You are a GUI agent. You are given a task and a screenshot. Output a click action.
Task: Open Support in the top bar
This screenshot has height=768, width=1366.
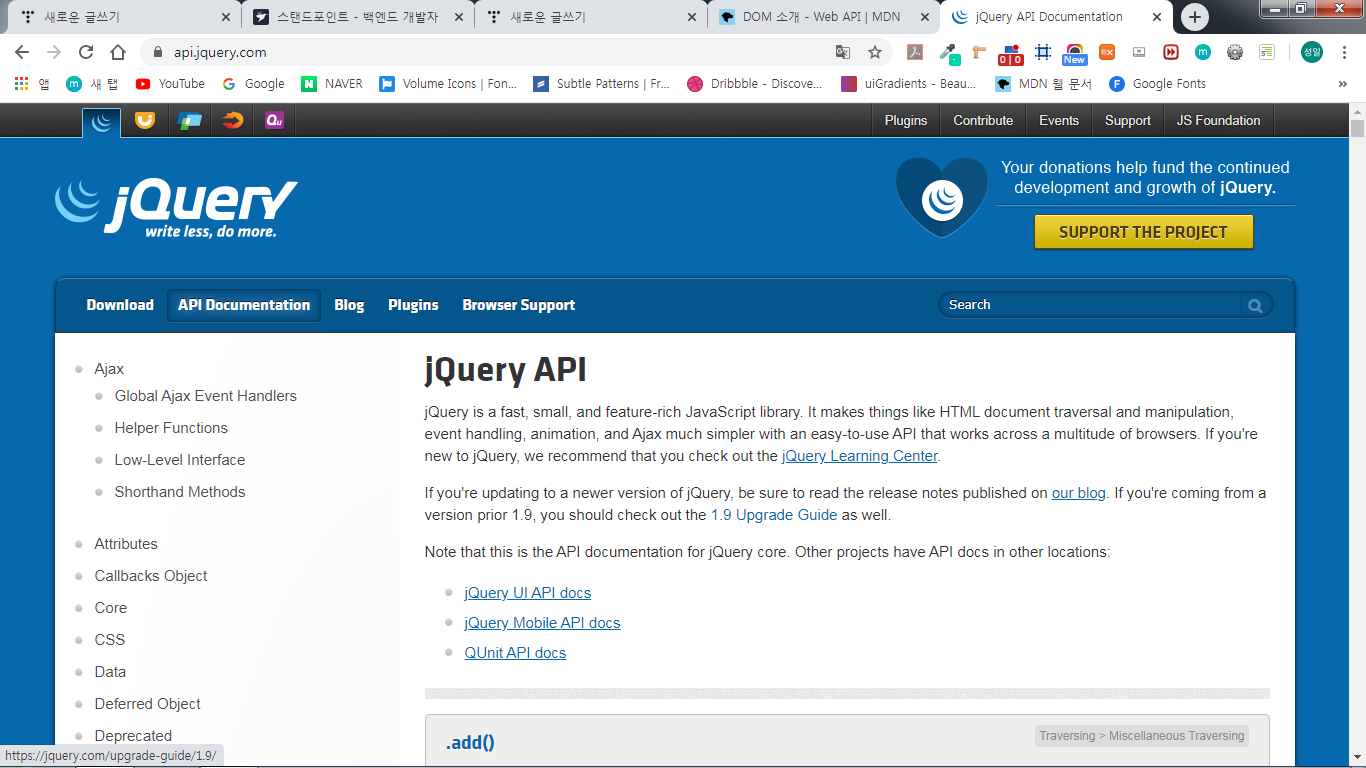pyautogui.click(x=1128, y=120)
